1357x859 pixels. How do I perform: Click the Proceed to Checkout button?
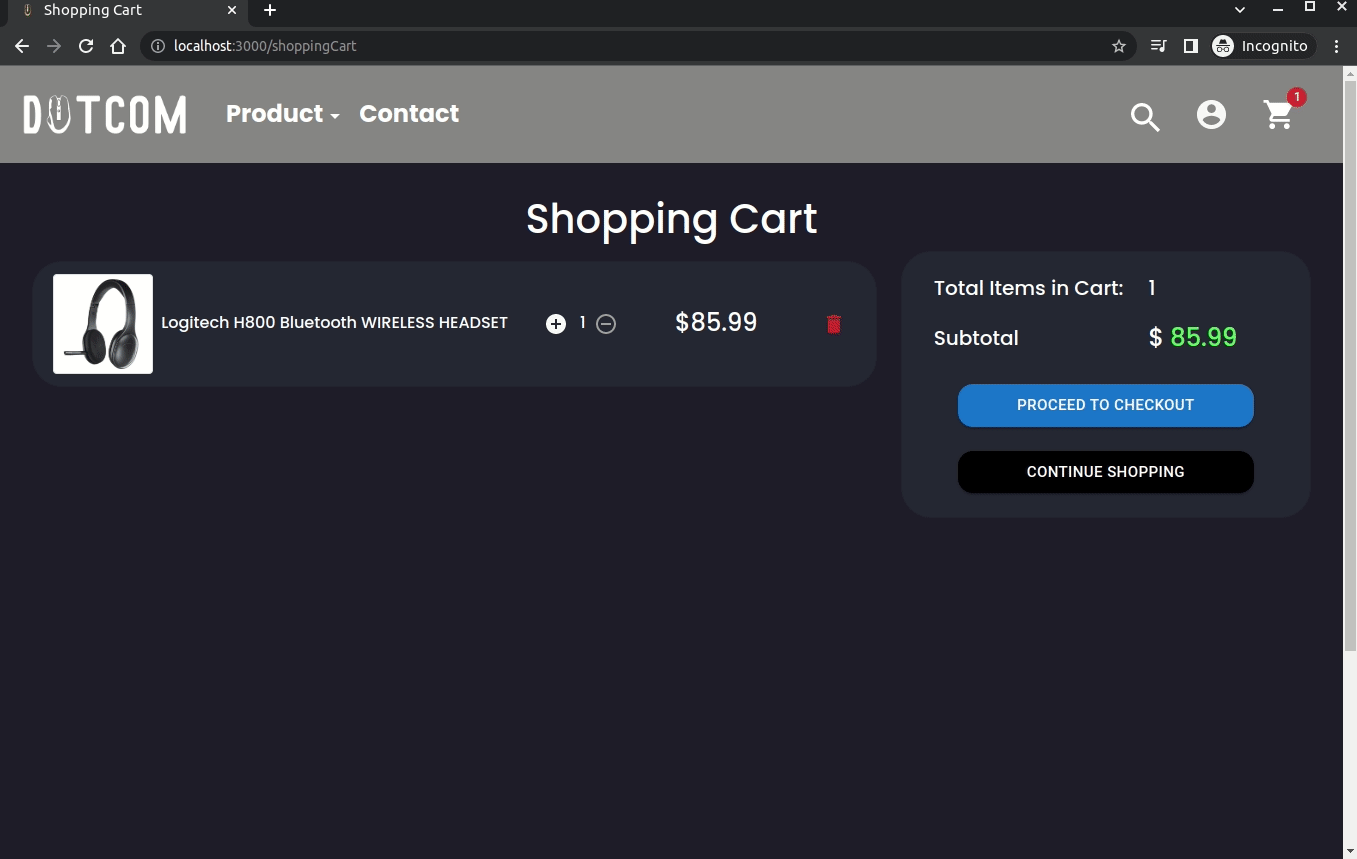pyautogui.click(x=1105, y=405)
